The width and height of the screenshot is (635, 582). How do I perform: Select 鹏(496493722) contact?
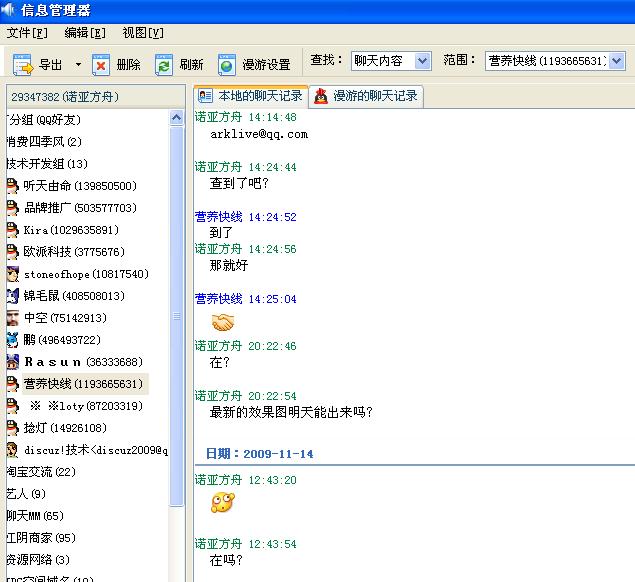(x=62, y=340)
